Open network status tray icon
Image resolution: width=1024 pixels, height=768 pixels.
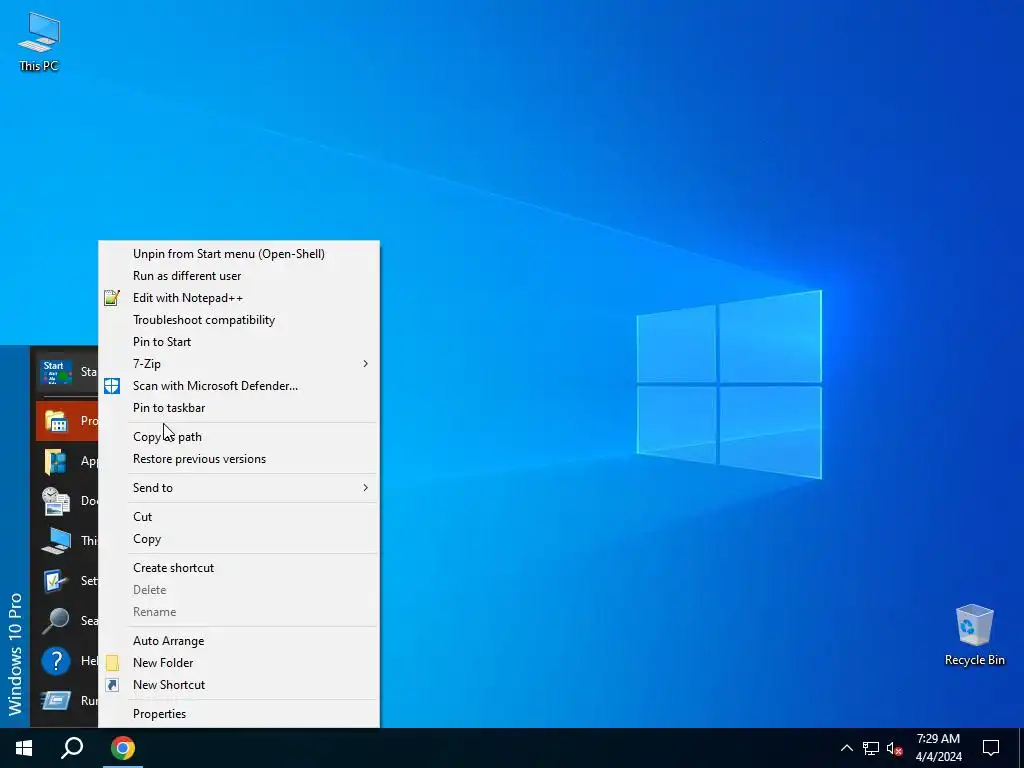coord(871,748)
